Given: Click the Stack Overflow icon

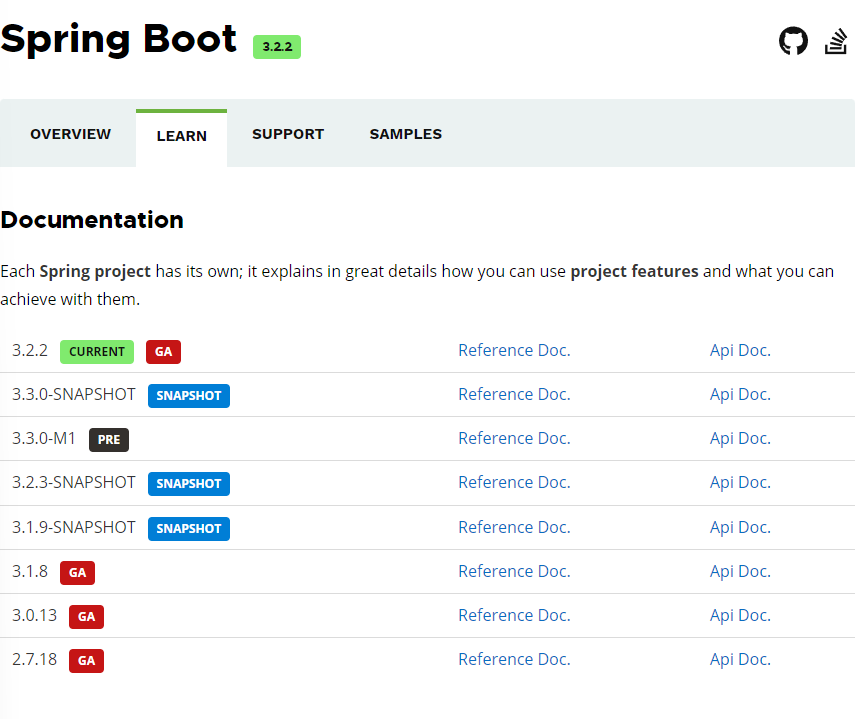Looking at the screenshot, I should point(836,41).
